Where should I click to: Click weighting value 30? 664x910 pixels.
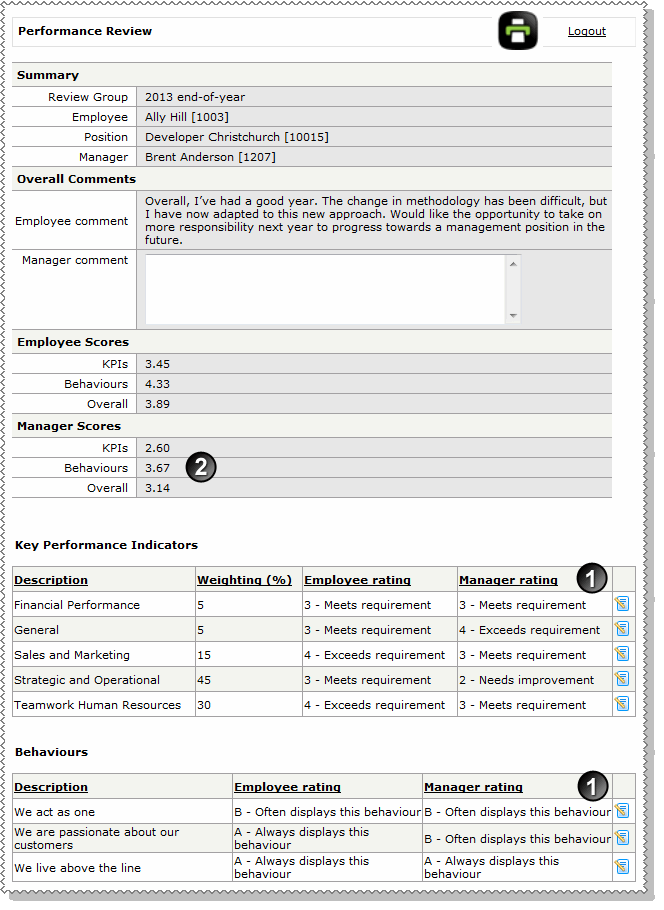pos(204,705)
